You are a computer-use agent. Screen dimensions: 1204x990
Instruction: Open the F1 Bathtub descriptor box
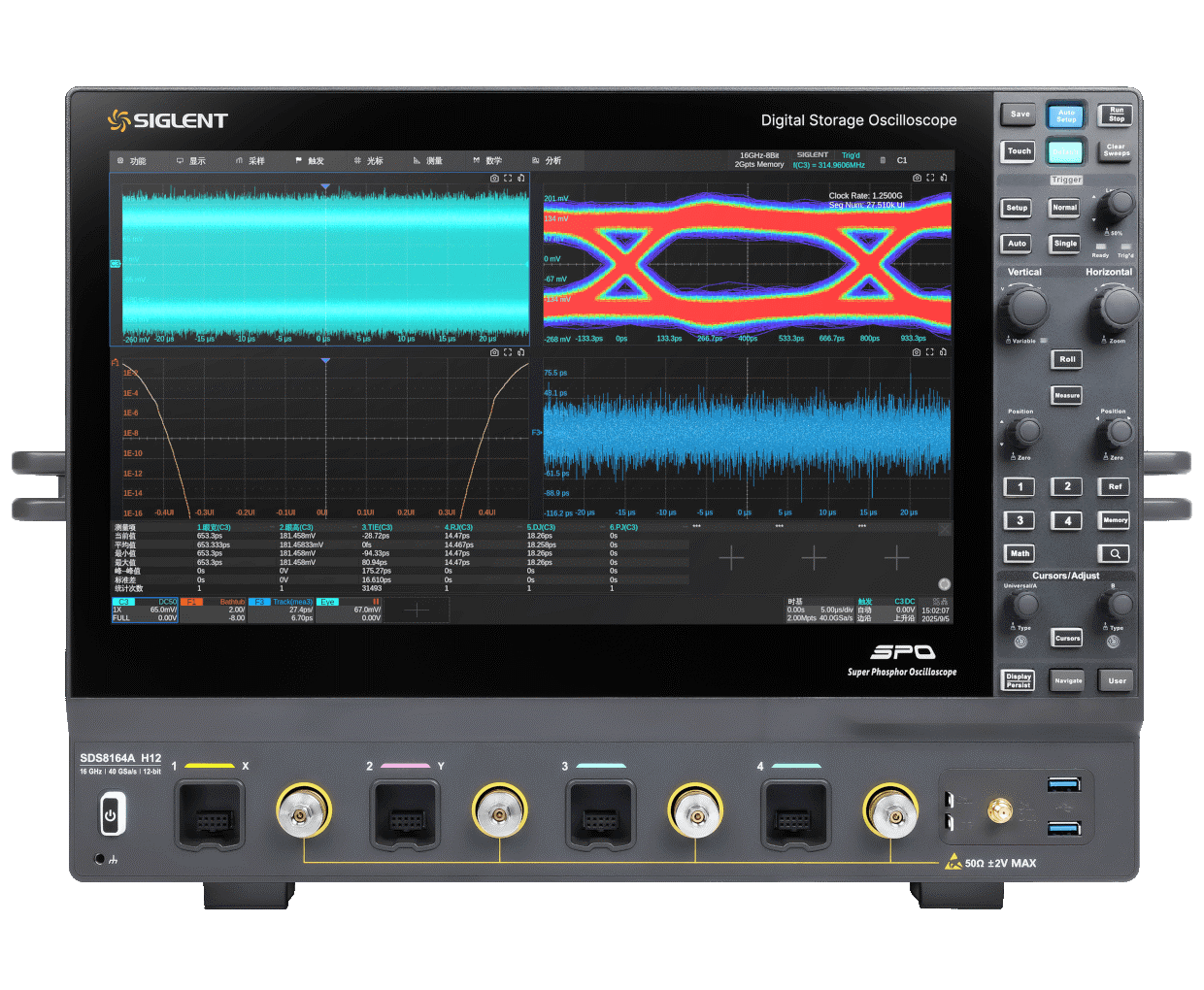tap(214, 610)
